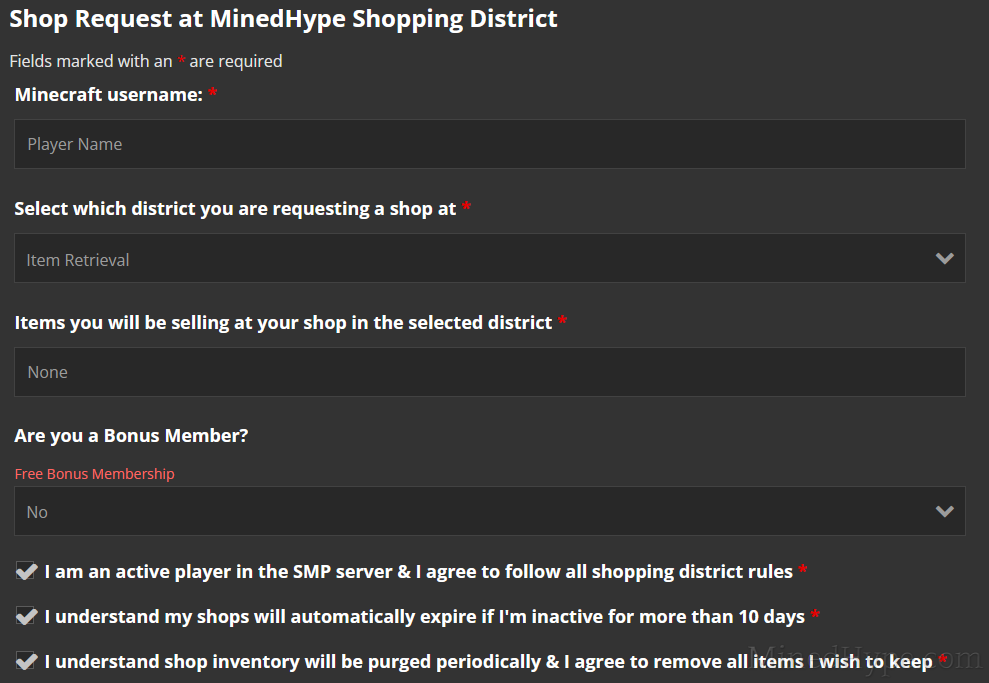
Task: Uncheck the shops expire after 10 days checkbox
Action: 26,617
